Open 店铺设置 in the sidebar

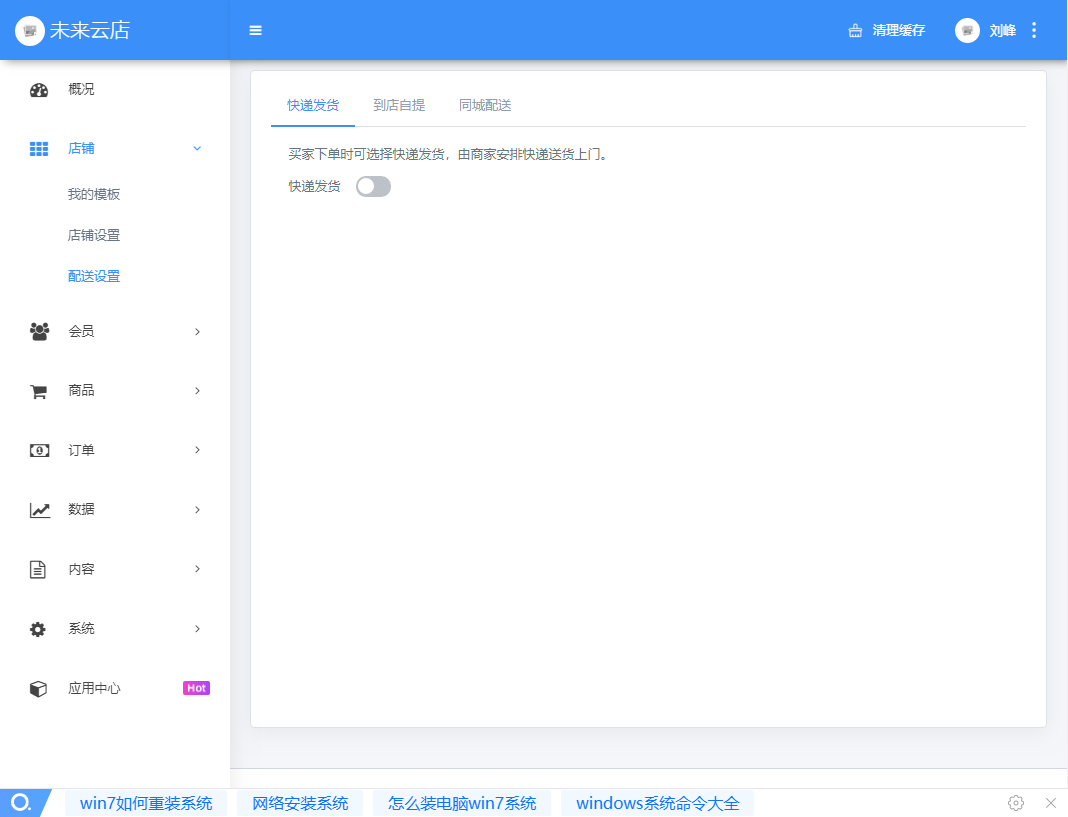click(x=94, y=236)
